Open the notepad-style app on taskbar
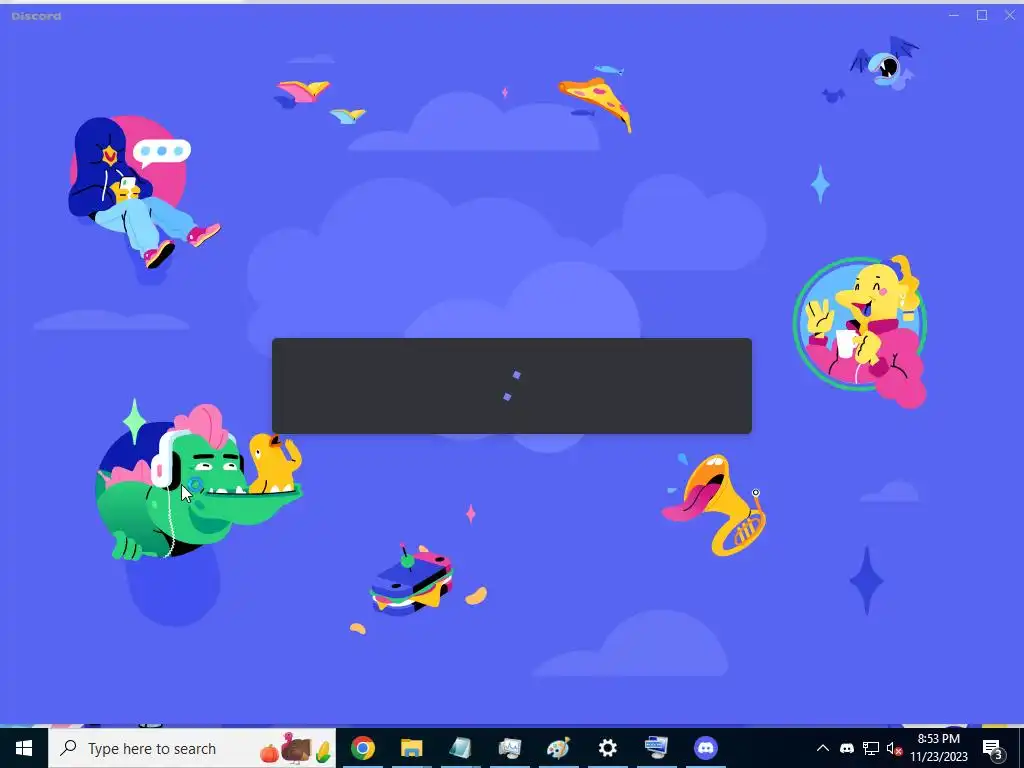 pyautogui.click(x=460, y=748)
